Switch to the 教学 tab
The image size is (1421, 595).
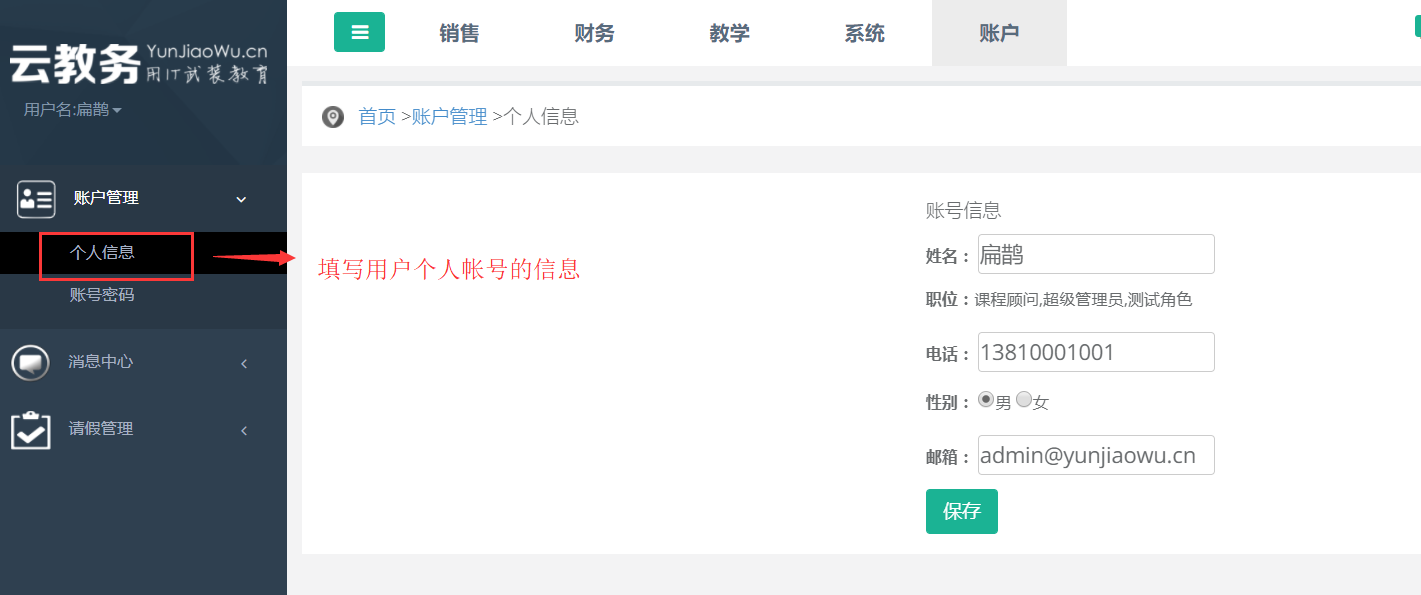tap(729, 33)
